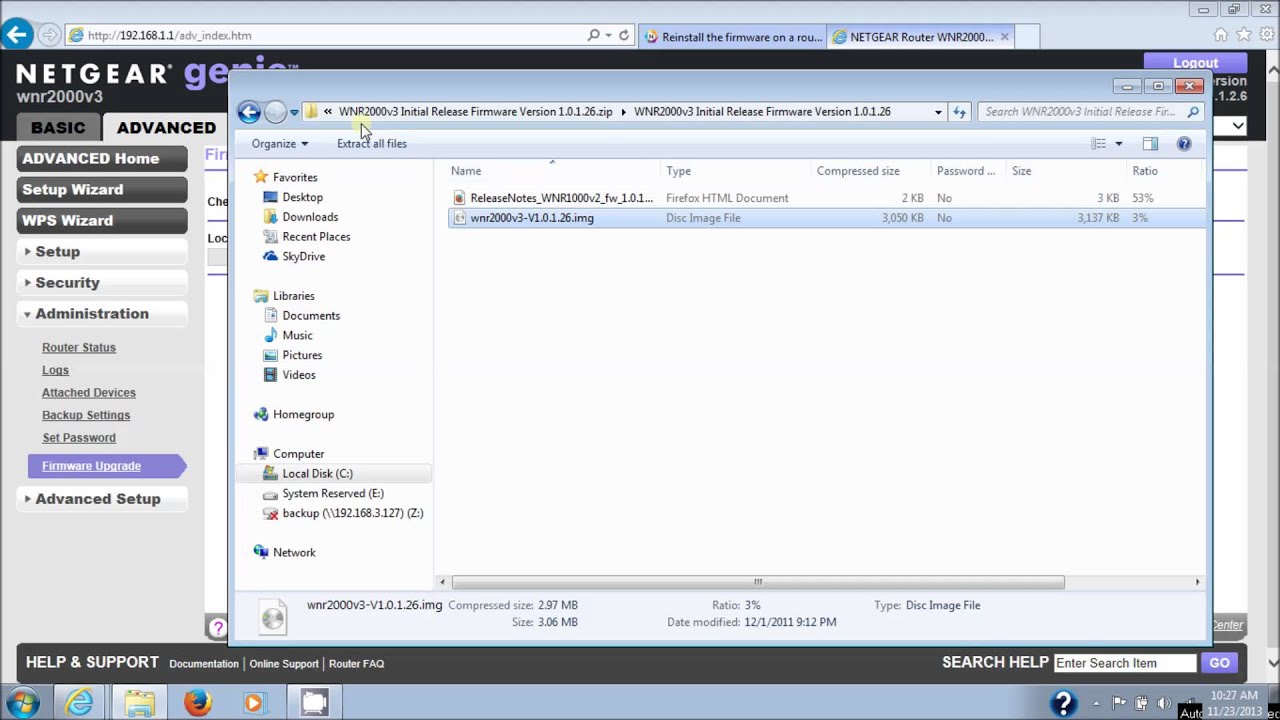This screenshot has height=720, width=1280.
Task: Click the scrollbar right arrow
Action: point(1197,582)
